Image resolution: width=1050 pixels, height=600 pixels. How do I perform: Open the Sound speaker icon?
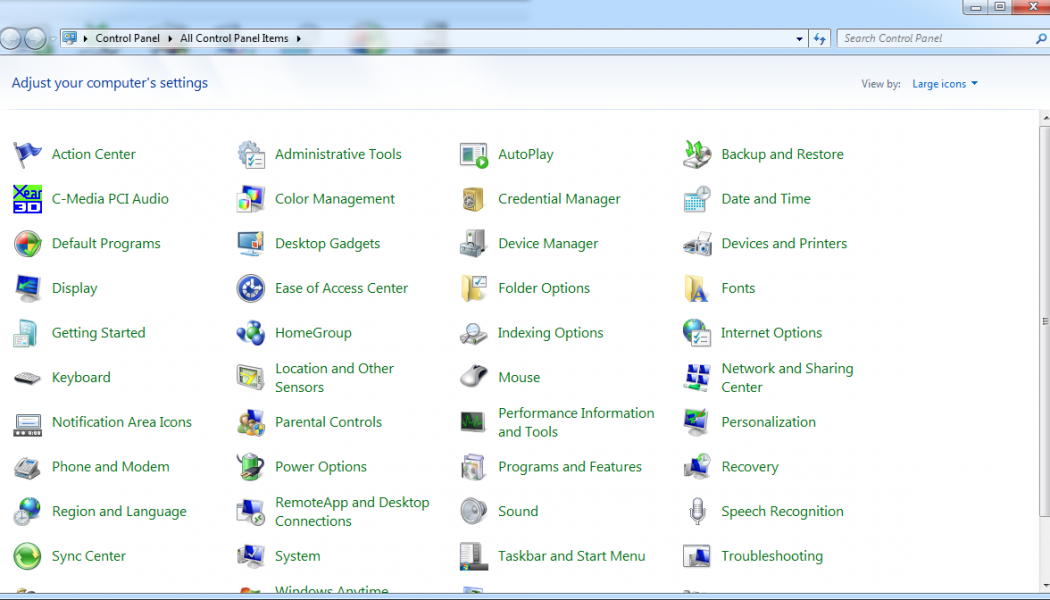[473, 512]
